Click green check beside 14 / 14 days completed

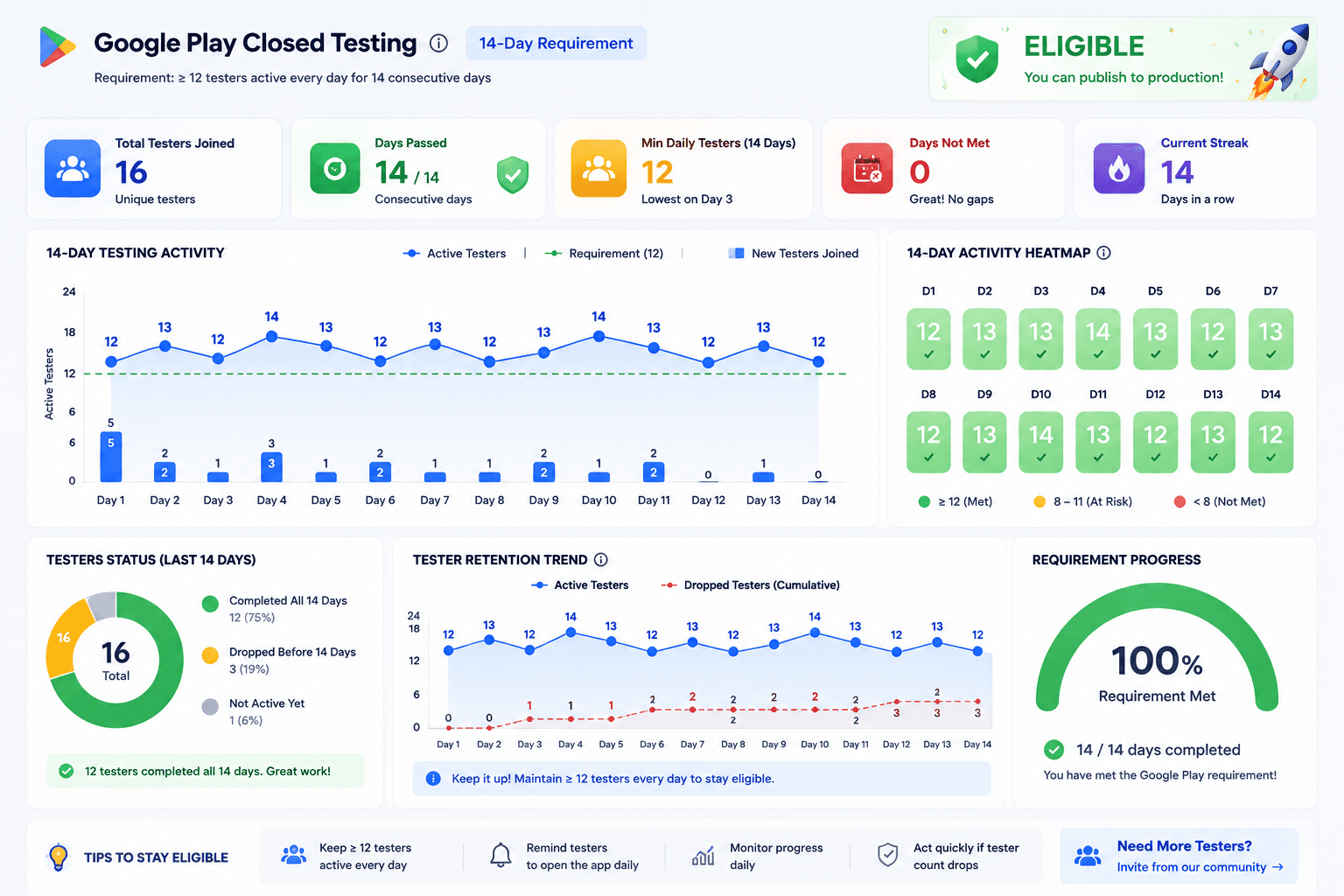pos(1054,750)
